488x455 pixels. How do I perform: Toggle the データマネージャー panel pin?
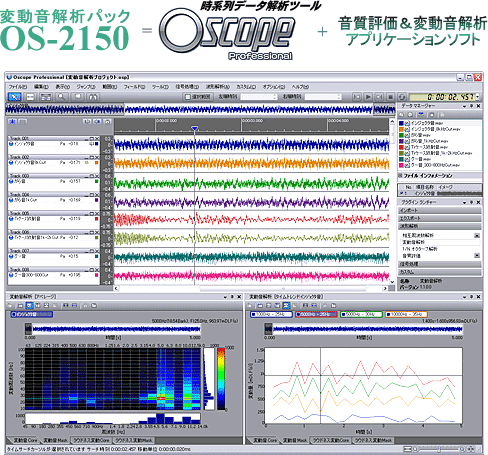coord(471,106)
